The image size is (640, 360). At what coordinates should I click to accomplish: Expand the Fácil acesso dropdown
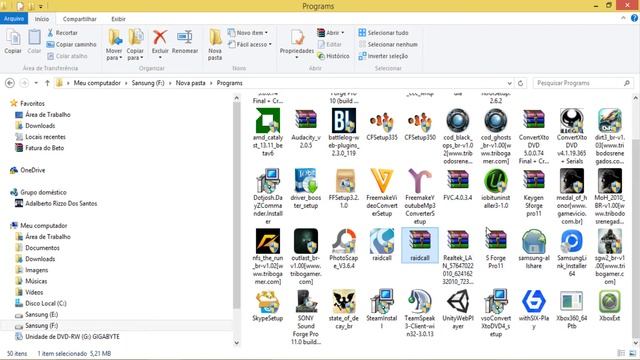click(x=249, y=44)
